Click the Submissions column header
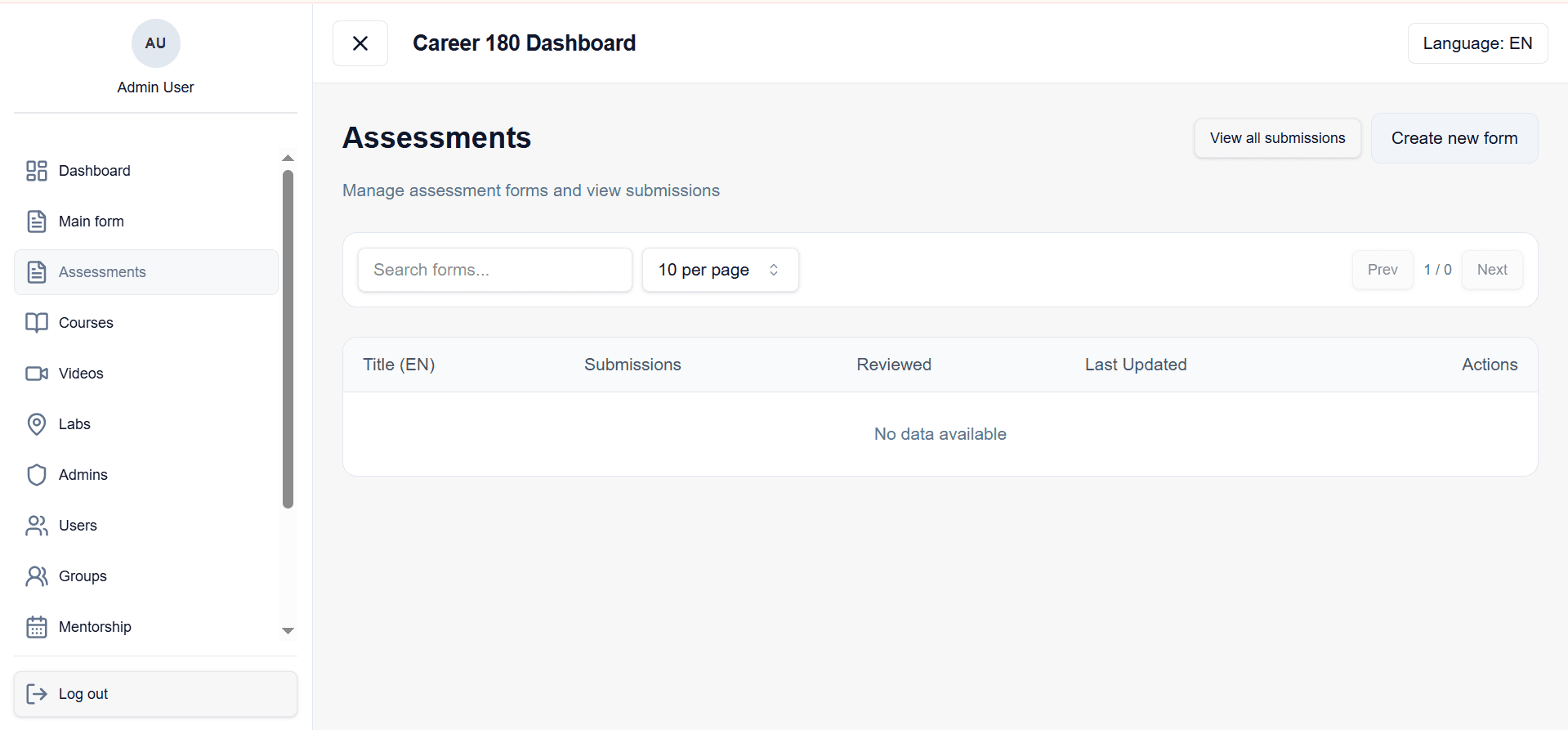This screenshot has width=1568, height=730. coord(632,365)
